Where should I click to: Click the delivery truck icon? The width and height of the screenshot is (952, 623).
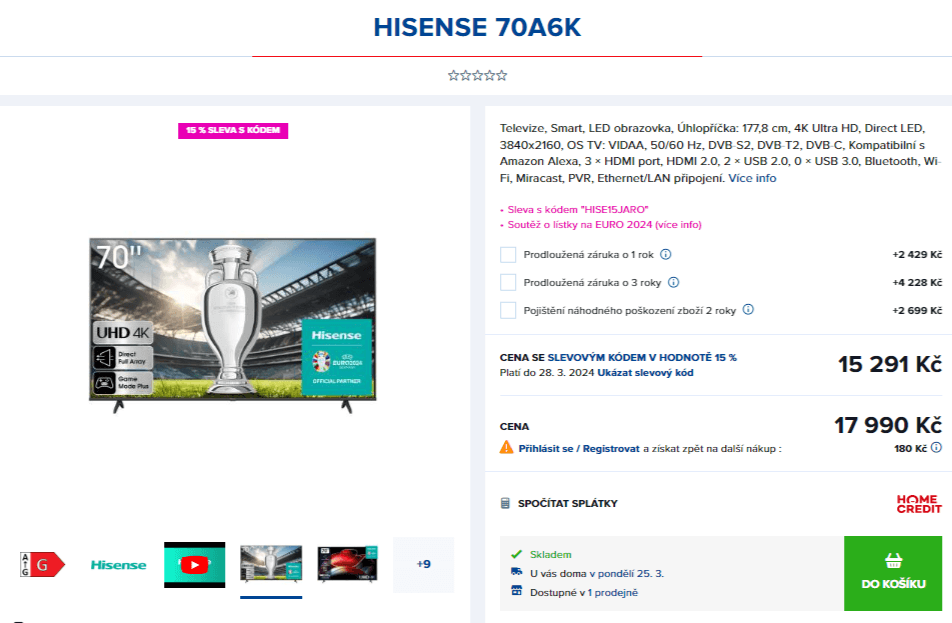tap(517, 572)
